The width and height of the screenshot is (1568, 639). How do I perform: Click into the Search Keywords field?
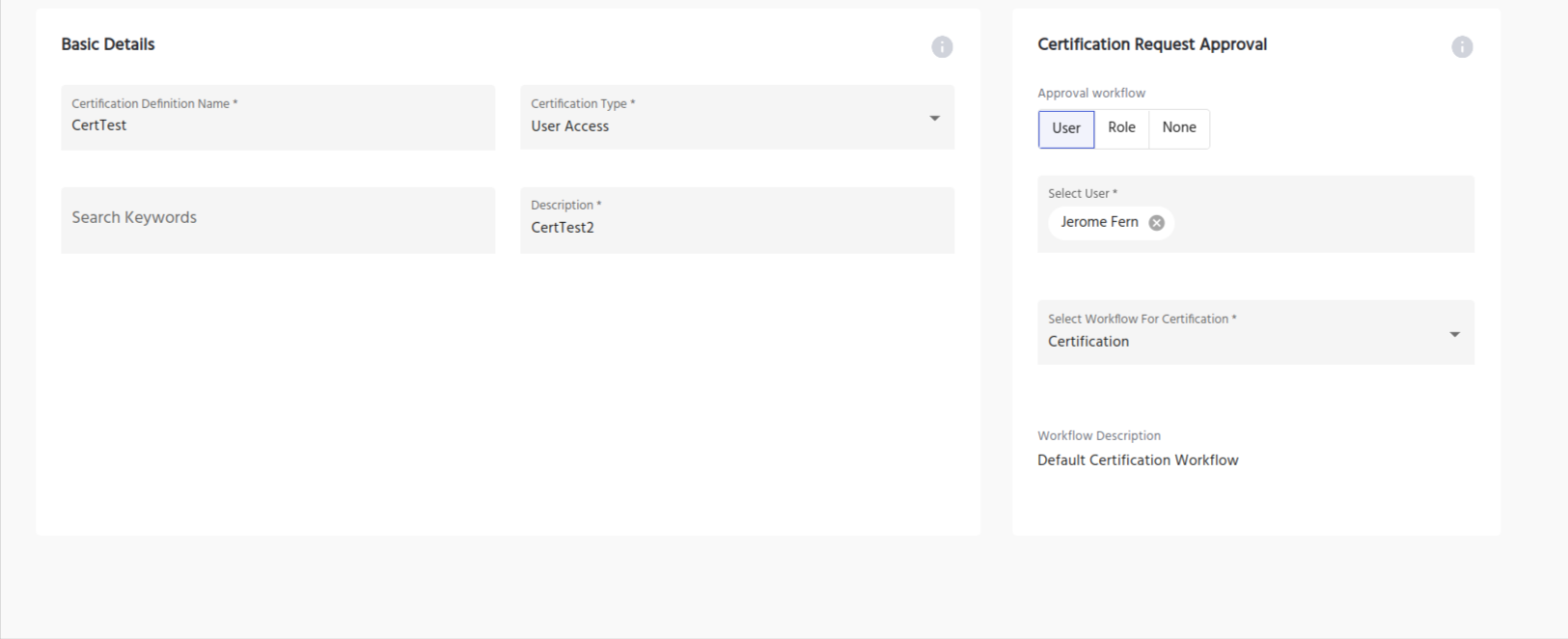(x=277, y=219)
